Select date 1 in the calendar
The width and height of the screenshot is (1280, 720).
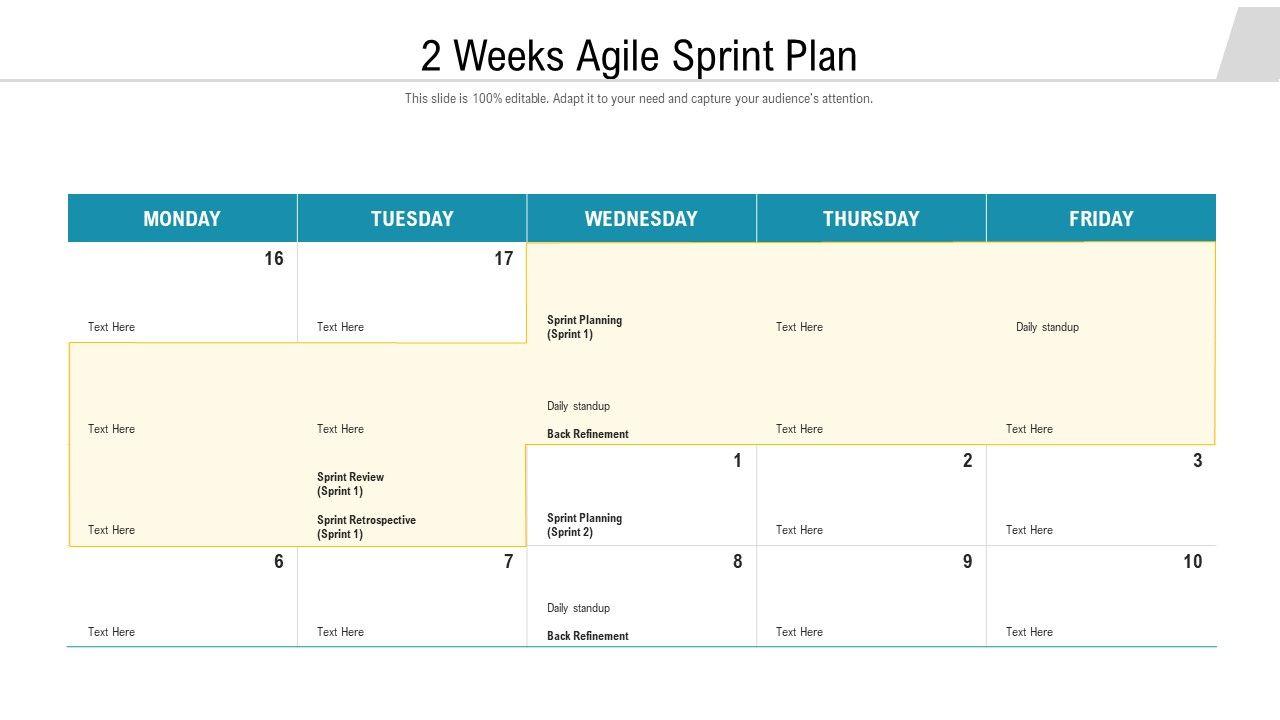[738, 461]
